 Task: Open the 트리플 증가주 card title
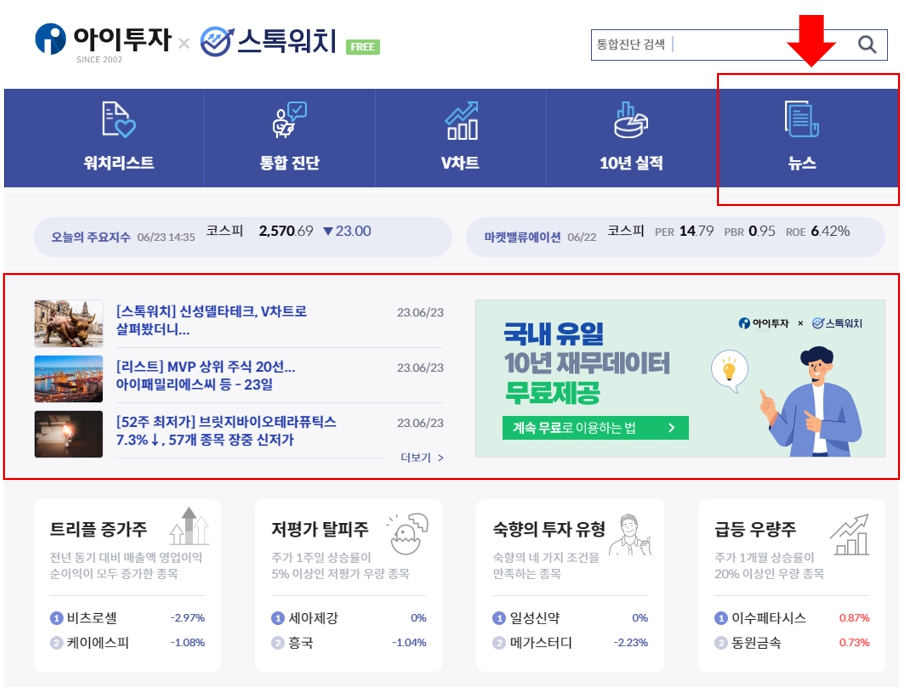(x=98, y=529)
